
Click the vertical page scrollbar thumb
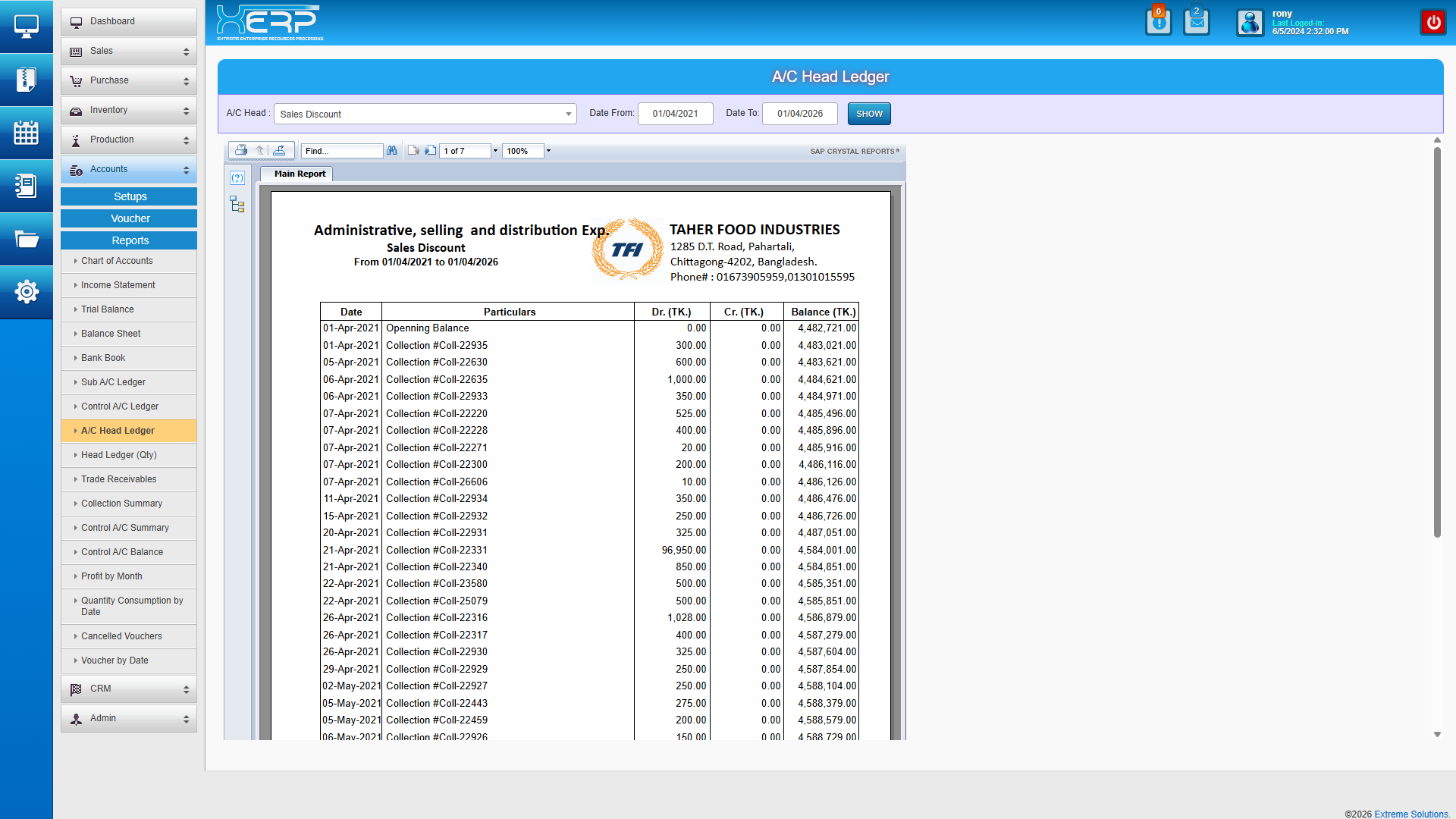pos(1437,341)
